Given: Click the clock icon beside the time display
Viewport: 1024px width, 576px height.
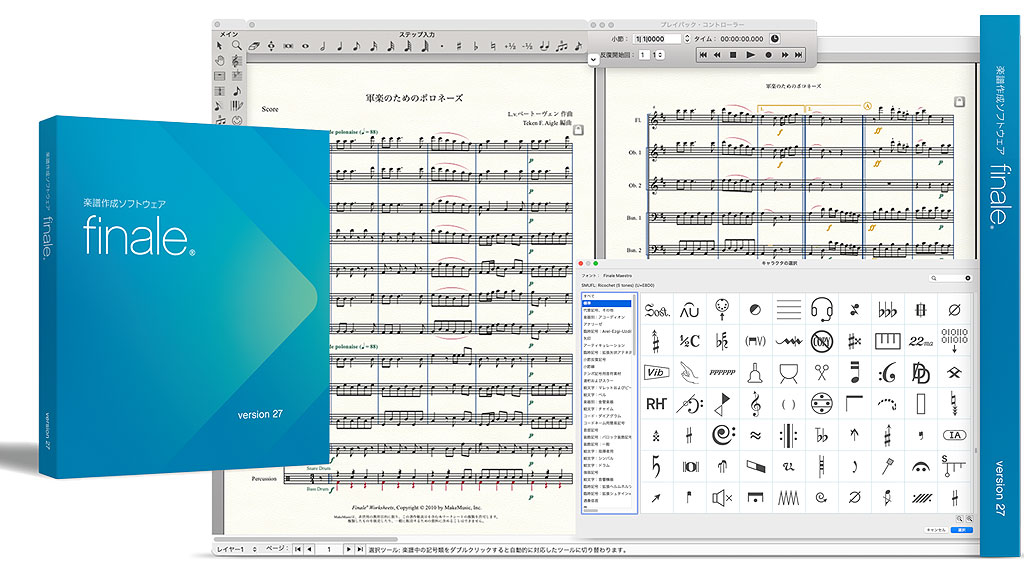Looking at the screenshot, I should click(x=775, y=39).
